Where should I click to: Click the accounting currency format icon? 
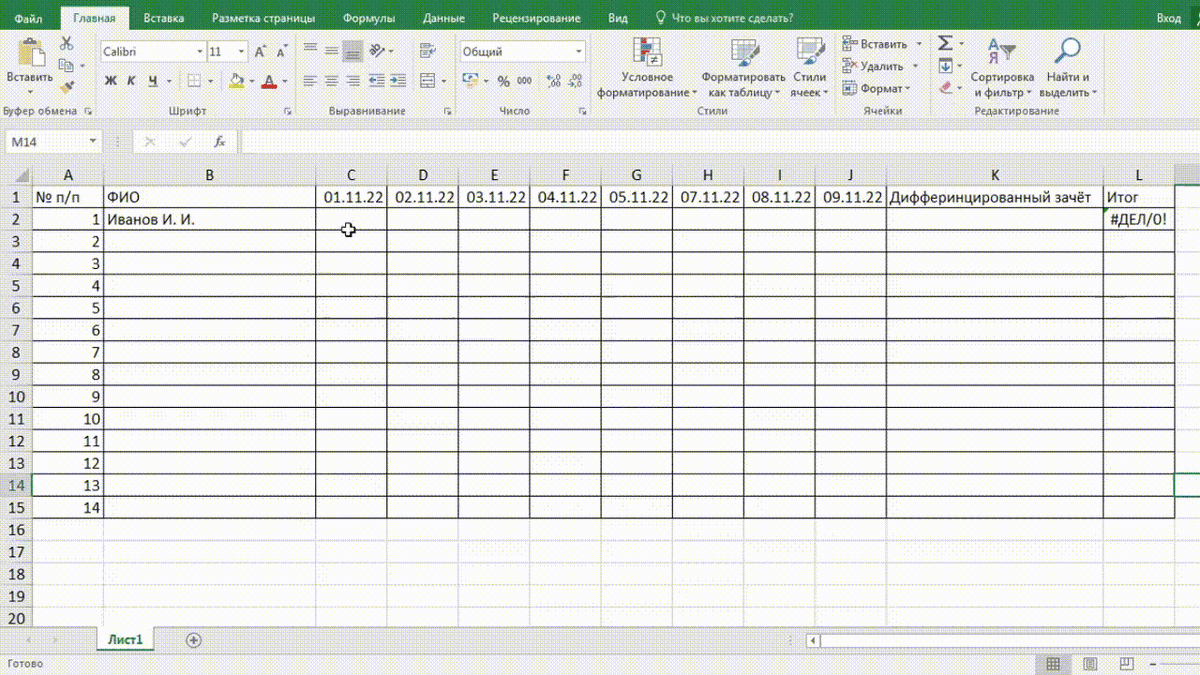[470, 81]
